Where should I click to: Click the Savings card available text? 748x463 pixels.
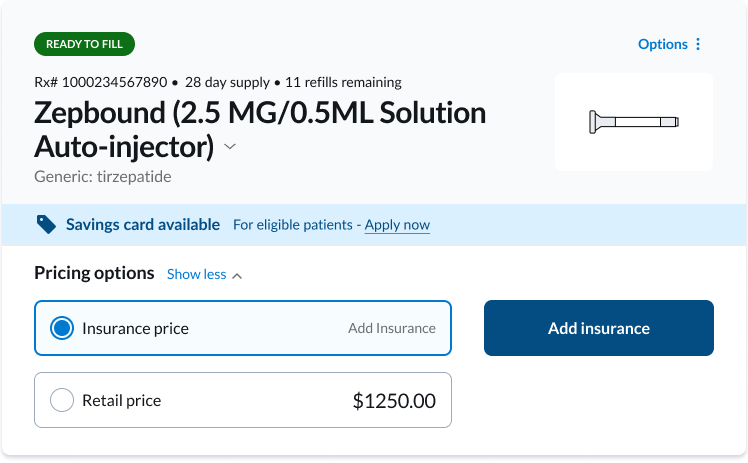143,225
